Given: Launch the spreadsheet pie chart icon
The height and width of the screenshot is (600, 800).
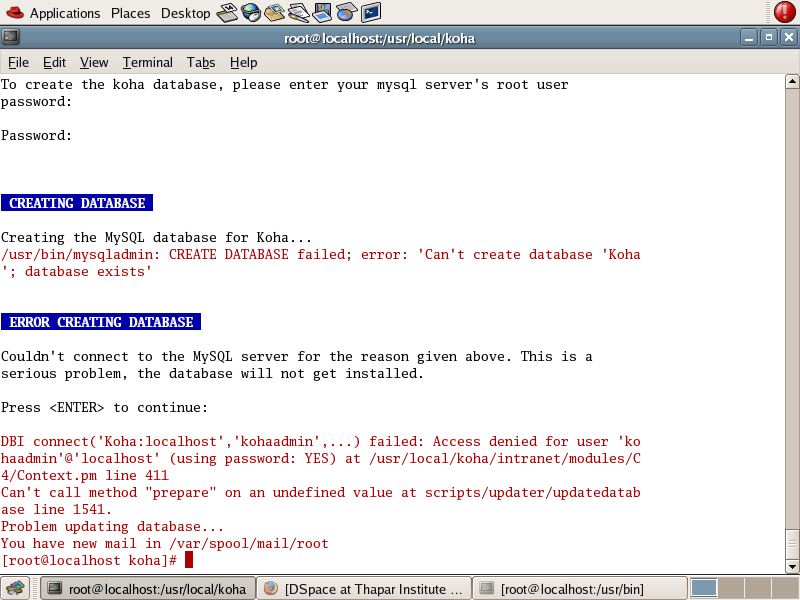Looking at the screenshot, I should coord(346,12).
